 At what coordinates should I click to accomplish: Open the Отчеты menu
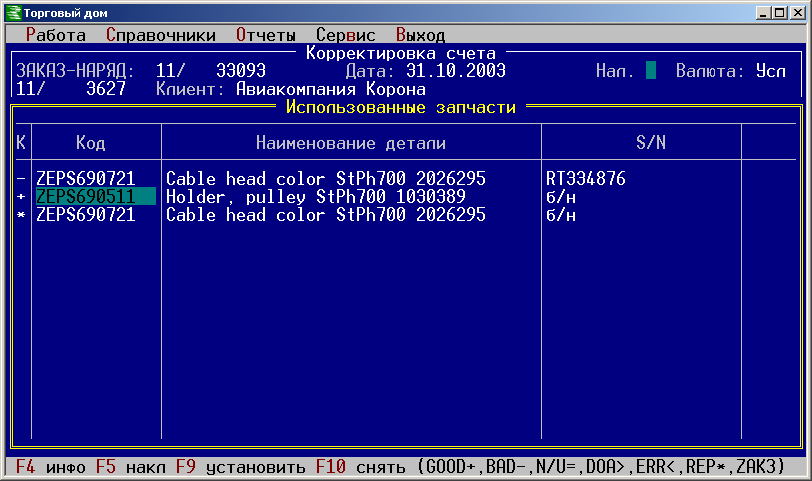click(266, 35)
